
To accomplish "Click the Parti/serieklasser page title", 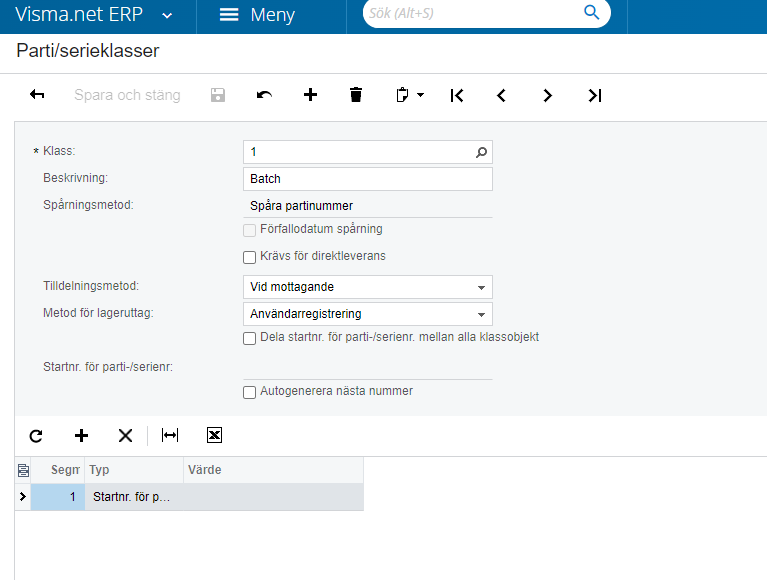I will [x=88, y=51].
